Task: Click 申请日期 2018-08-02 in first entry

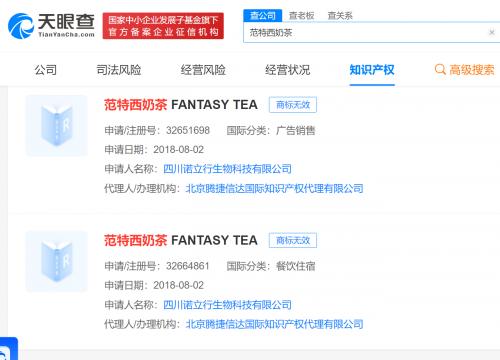Action: pos(154,150)
